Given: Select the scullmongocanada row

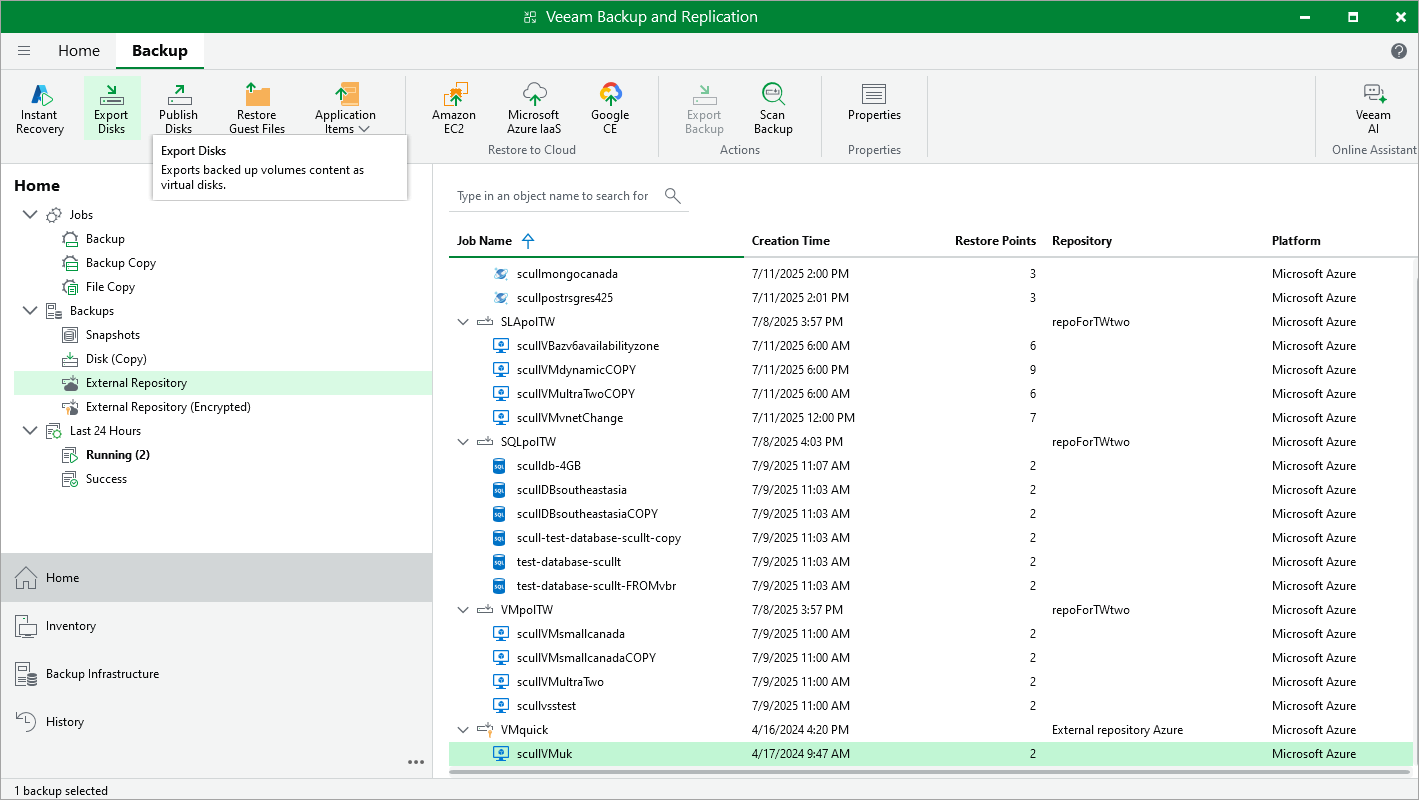Looking at the screenshot, I should pos(931,274).
